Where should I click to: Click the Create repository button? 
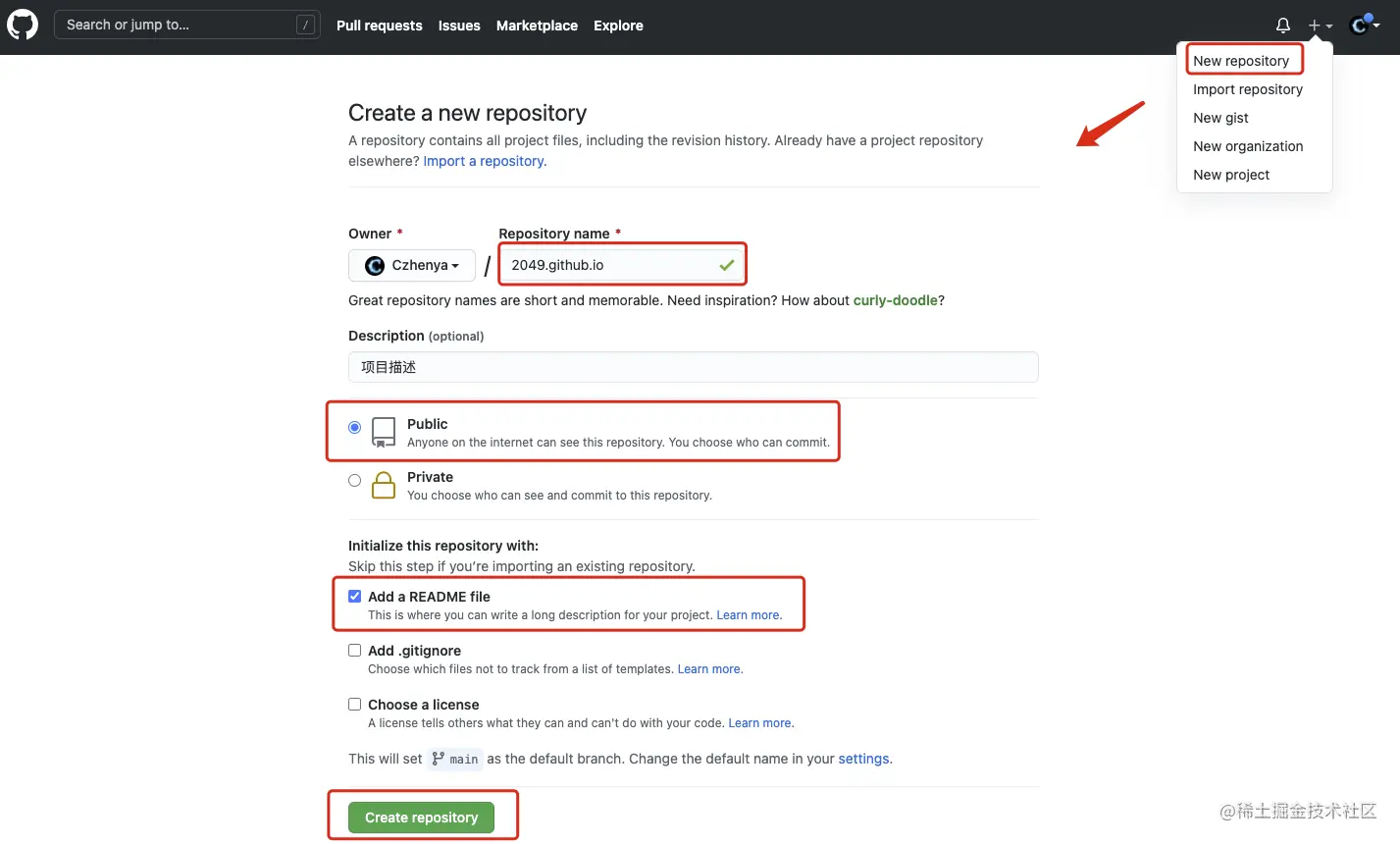pyautogui.click(x=421, y=818)
